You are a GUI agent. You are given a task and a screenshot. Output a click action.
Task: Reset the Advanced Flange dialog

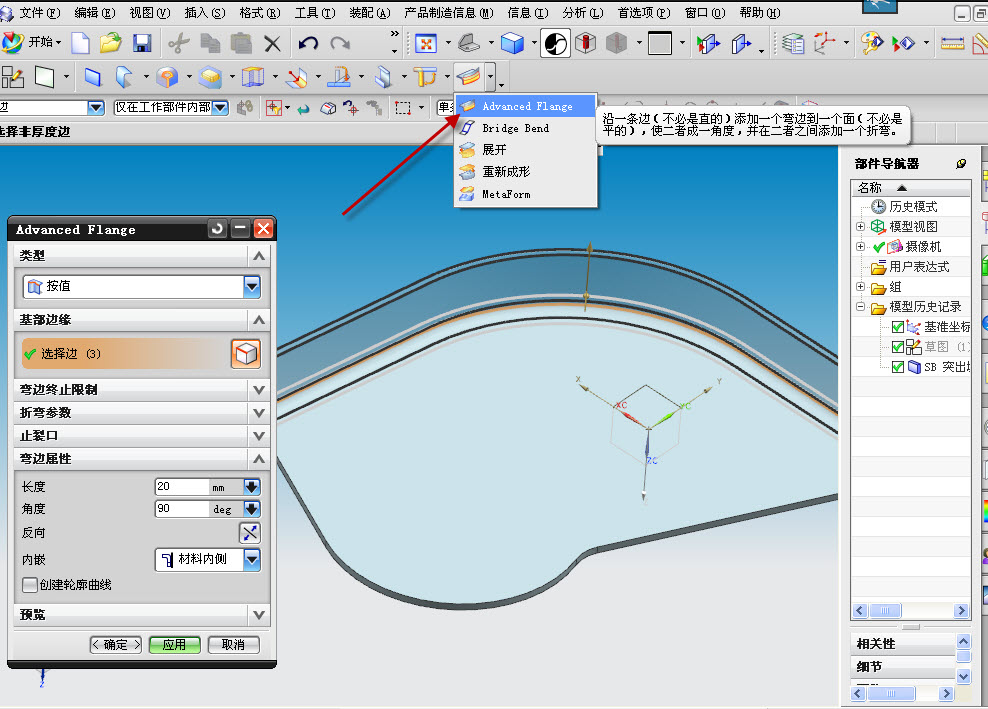[217, 229]
